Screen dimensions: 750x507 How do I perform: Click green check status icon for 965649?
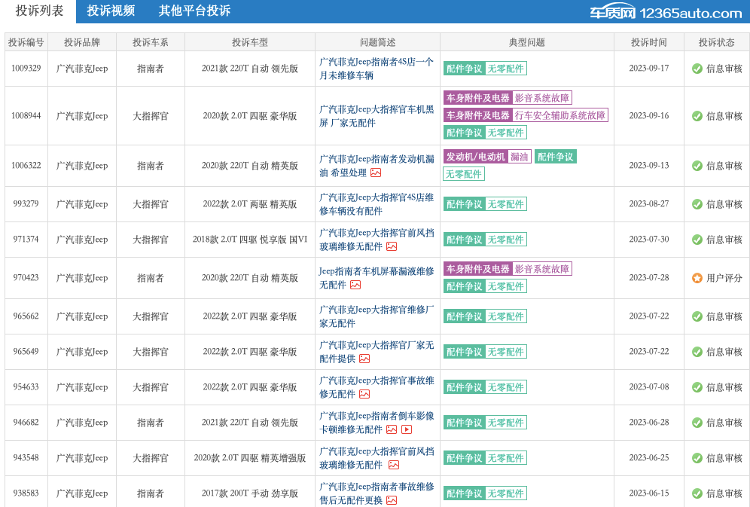(x=697, y=352)
